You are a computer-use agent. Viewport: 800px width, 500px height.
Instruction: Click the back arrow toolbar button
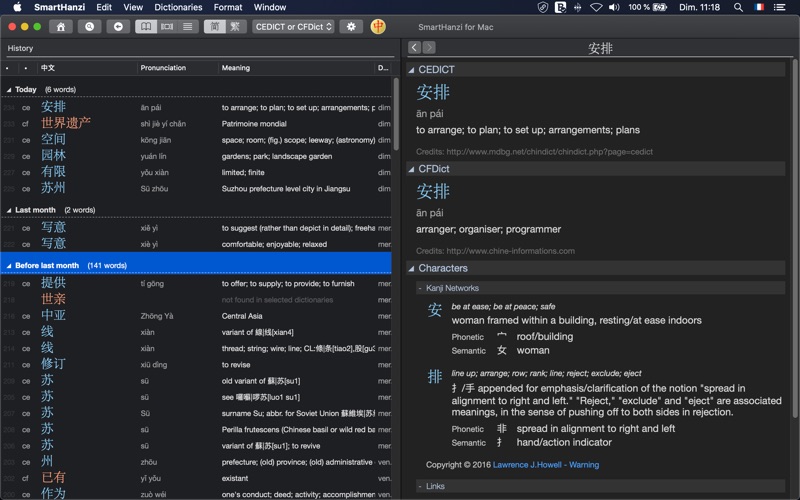118,27
